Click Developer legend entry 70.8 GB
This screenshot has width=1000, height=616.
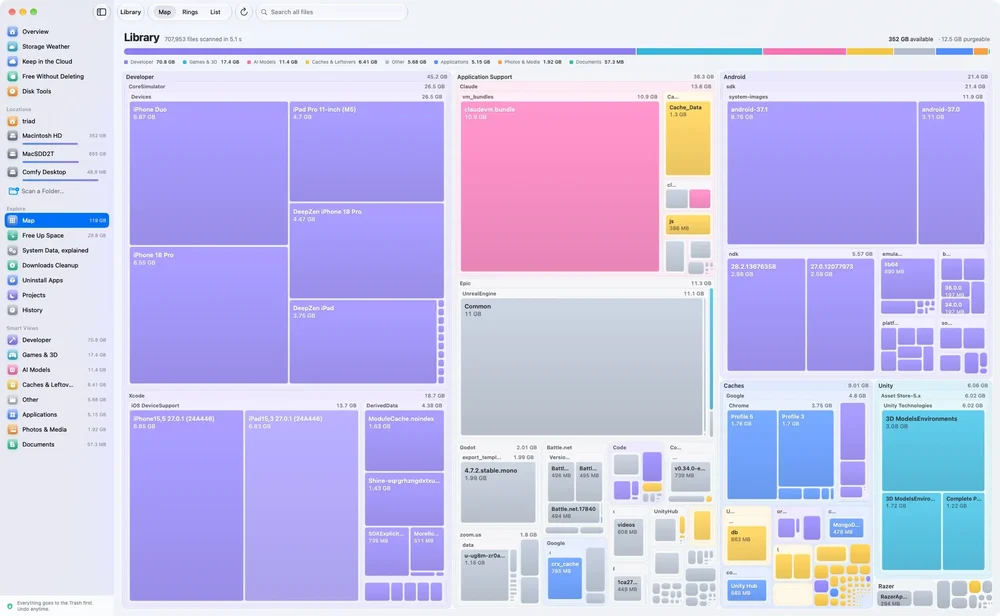click(149, 62)
